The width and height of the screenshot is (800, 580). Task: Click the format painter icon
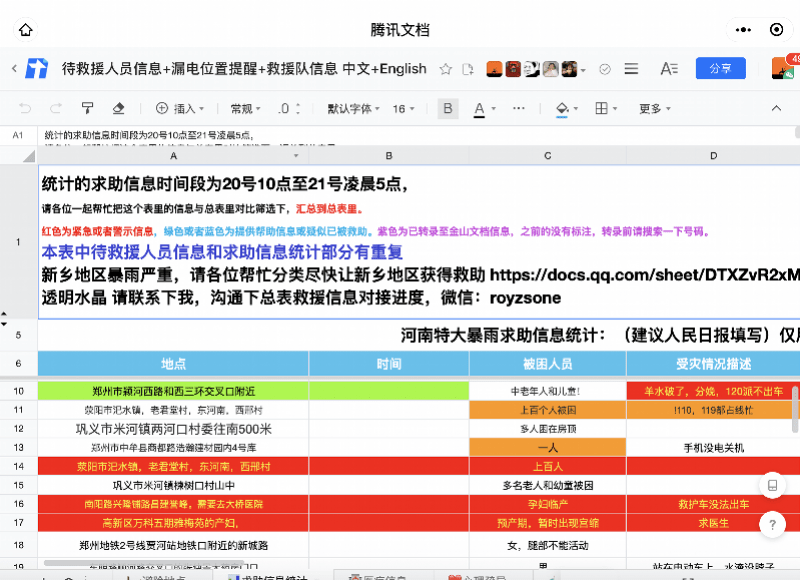pyautogui.click(x=87, y=108)
